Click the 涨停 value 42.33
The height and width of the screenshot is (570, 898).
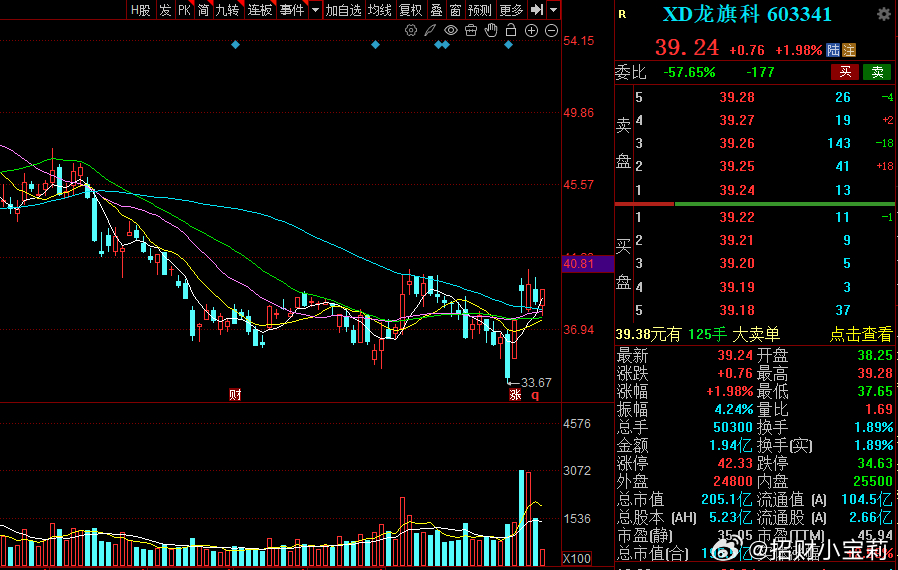pos(735,463)
